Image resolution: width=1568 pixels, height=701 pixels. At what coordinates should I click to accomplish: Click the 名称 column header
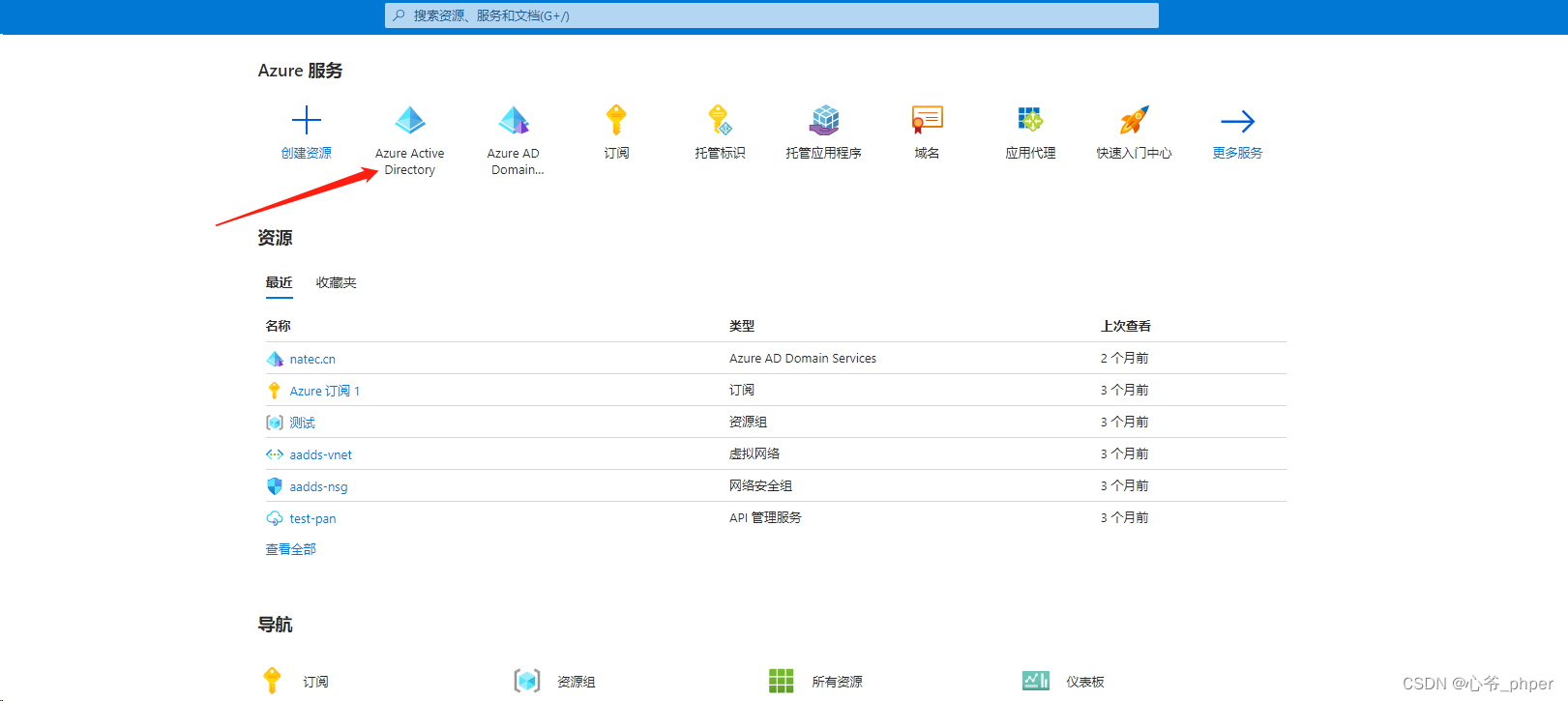[278, 326]
